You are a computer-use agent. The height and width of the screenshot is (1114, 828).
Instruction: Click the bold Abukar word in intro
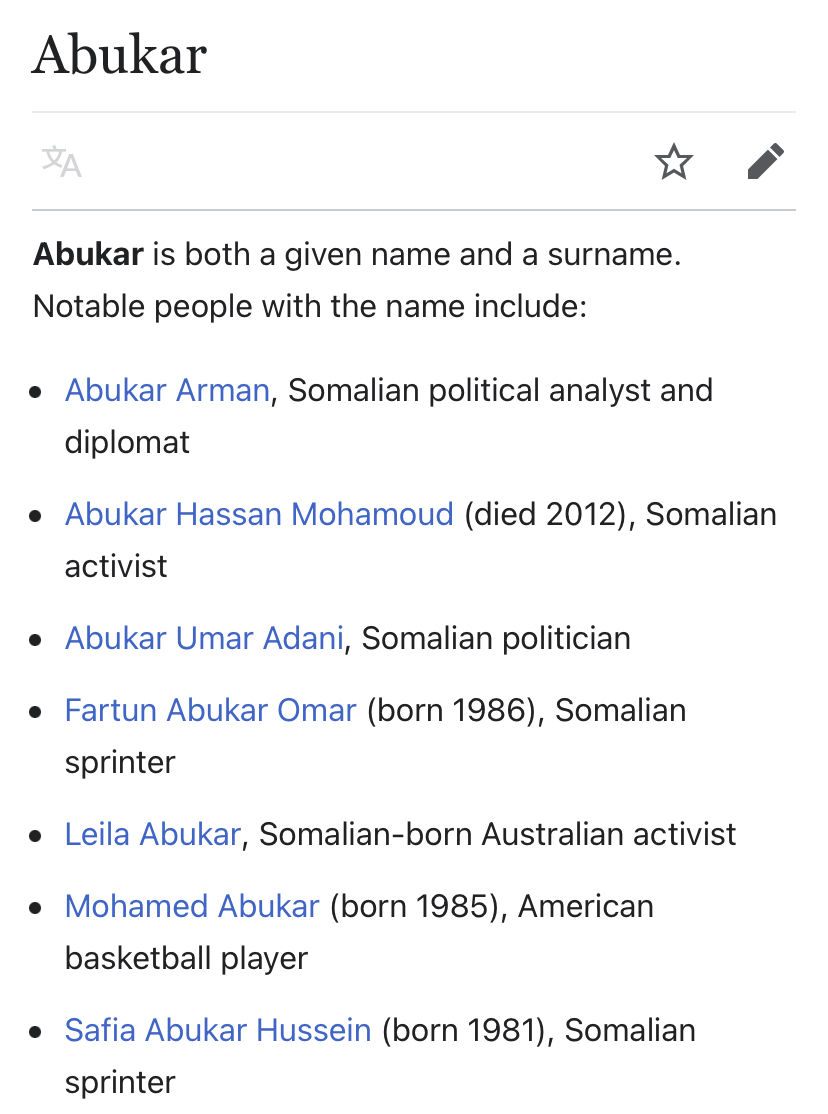pyautogui.click(x=88, y=254)
